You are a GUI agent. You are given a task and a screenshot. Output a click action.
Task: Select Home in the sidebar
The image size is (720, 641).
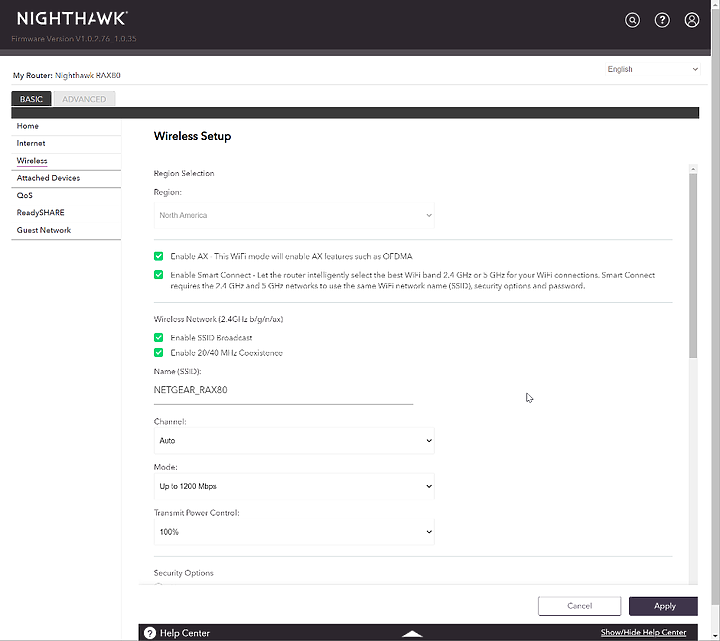coord(28,126)
